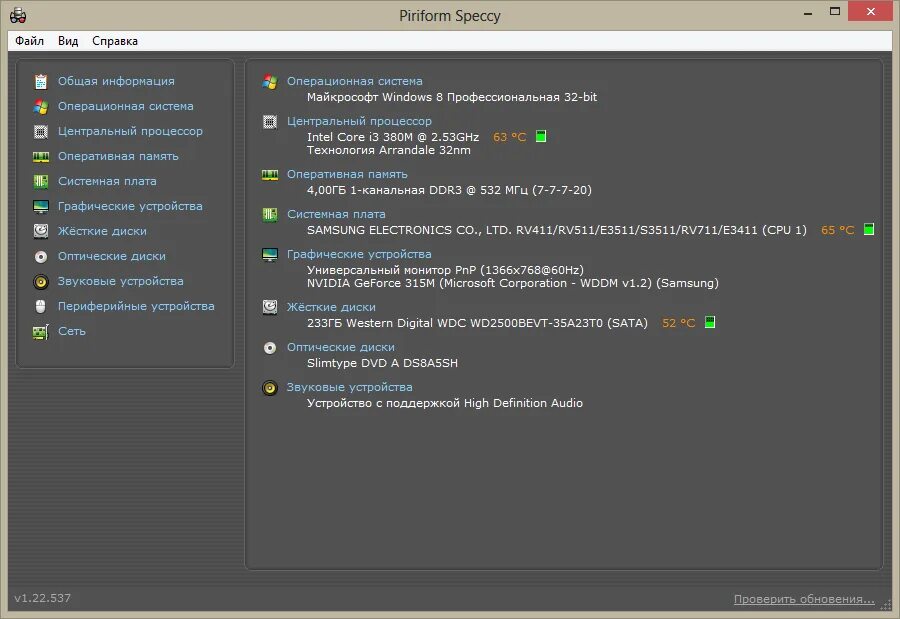Click motherboard icon in summary panel
This screenshot has height=619, width=900.
[270, 215]
